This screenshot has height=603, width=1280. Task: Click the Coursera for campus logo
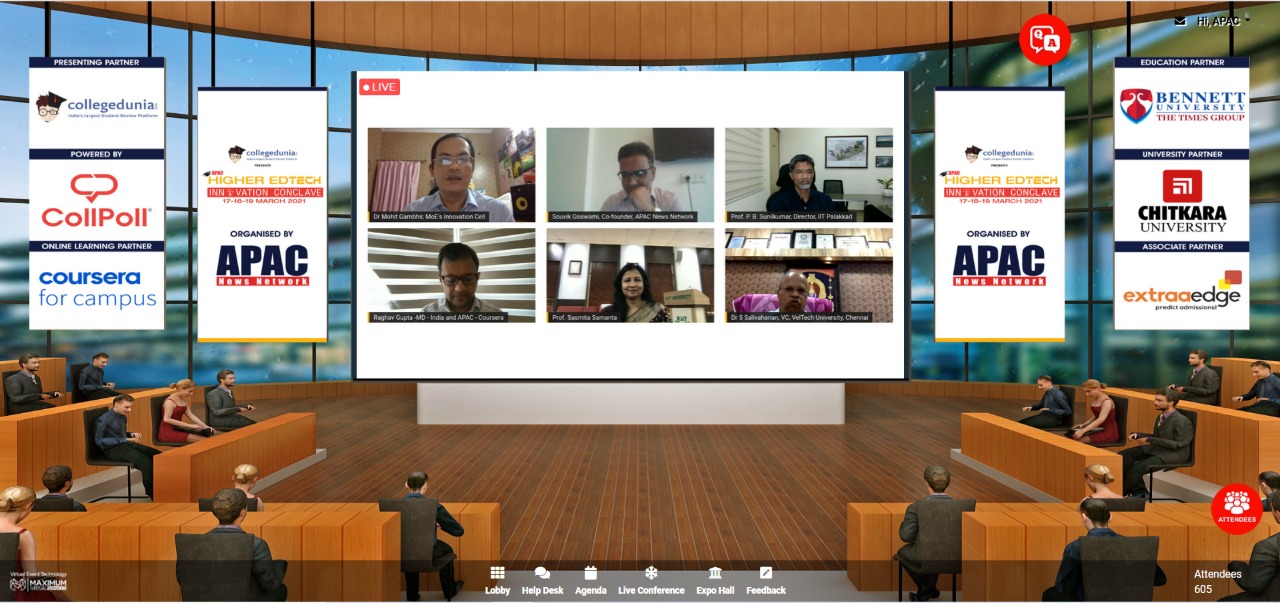97,288
